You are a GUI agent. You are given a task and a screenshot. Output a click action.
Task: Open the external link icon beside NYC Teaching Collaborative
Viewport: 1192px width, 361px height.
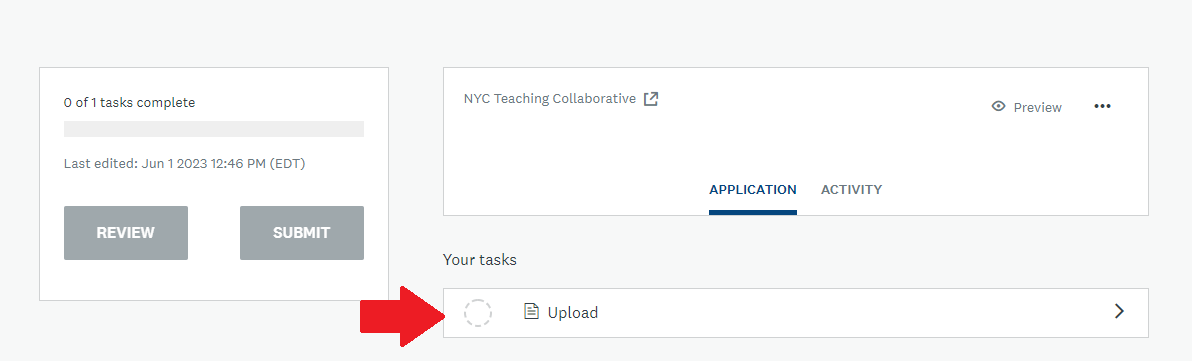[x=651, y=99]
